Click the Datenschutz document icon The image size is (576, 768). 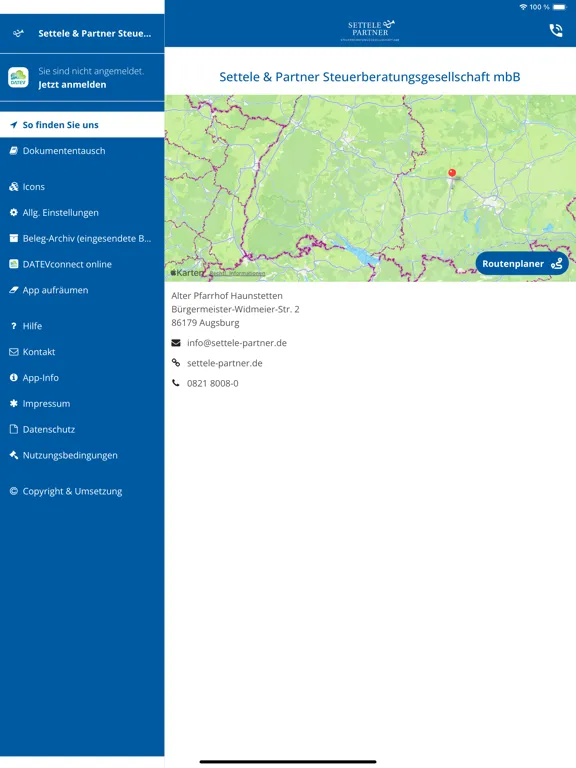[14, 429]
